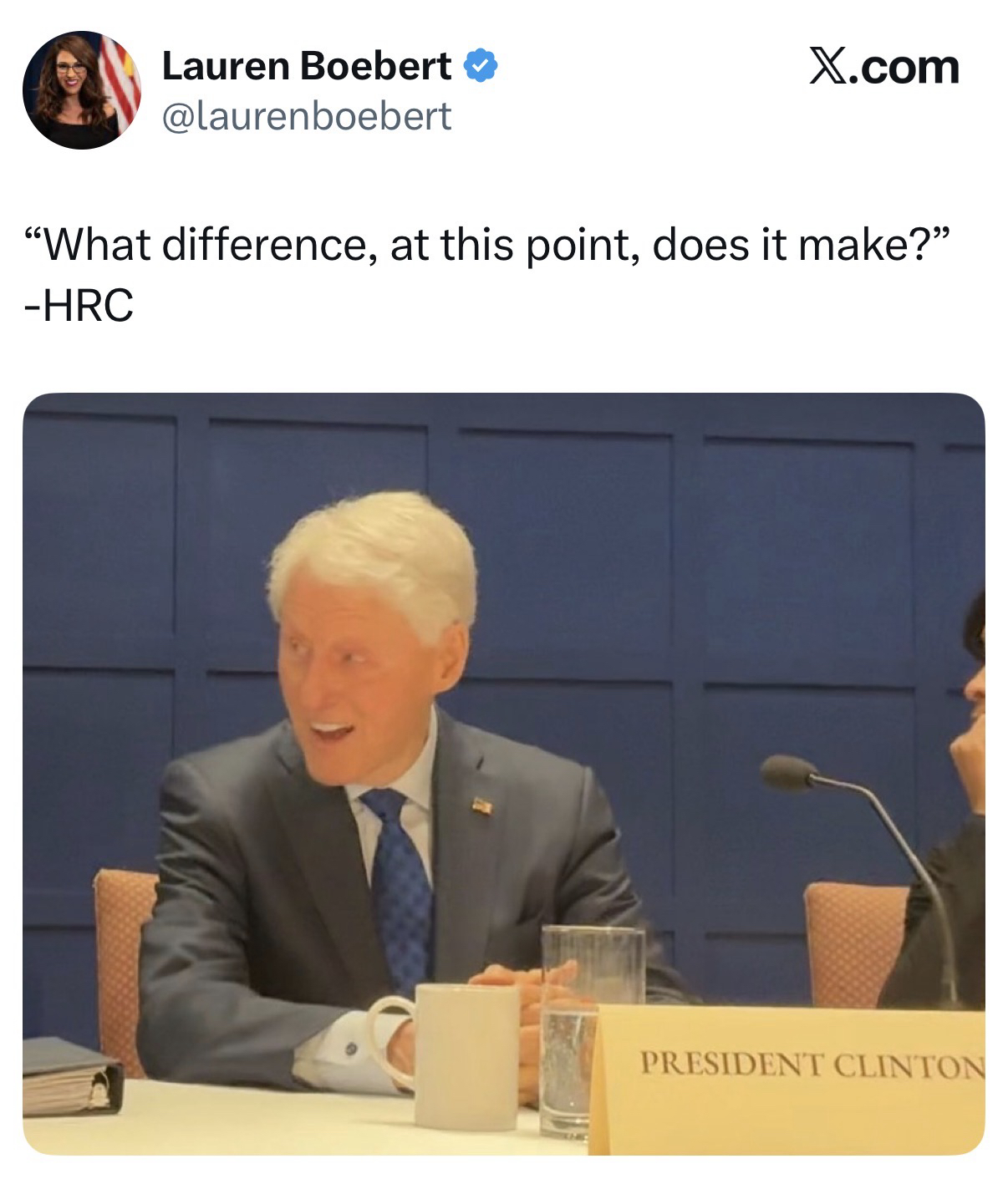The height and width of the screenshot is (1179, 1008).
Task: Visit the @laurenboebert handle link
Action: pyautogui.click(x=306, y=115)
